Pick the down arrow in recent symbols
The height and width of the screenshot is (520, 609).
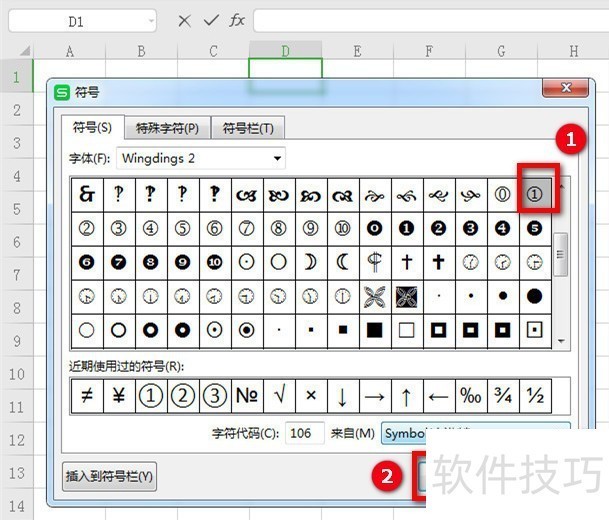343,396
